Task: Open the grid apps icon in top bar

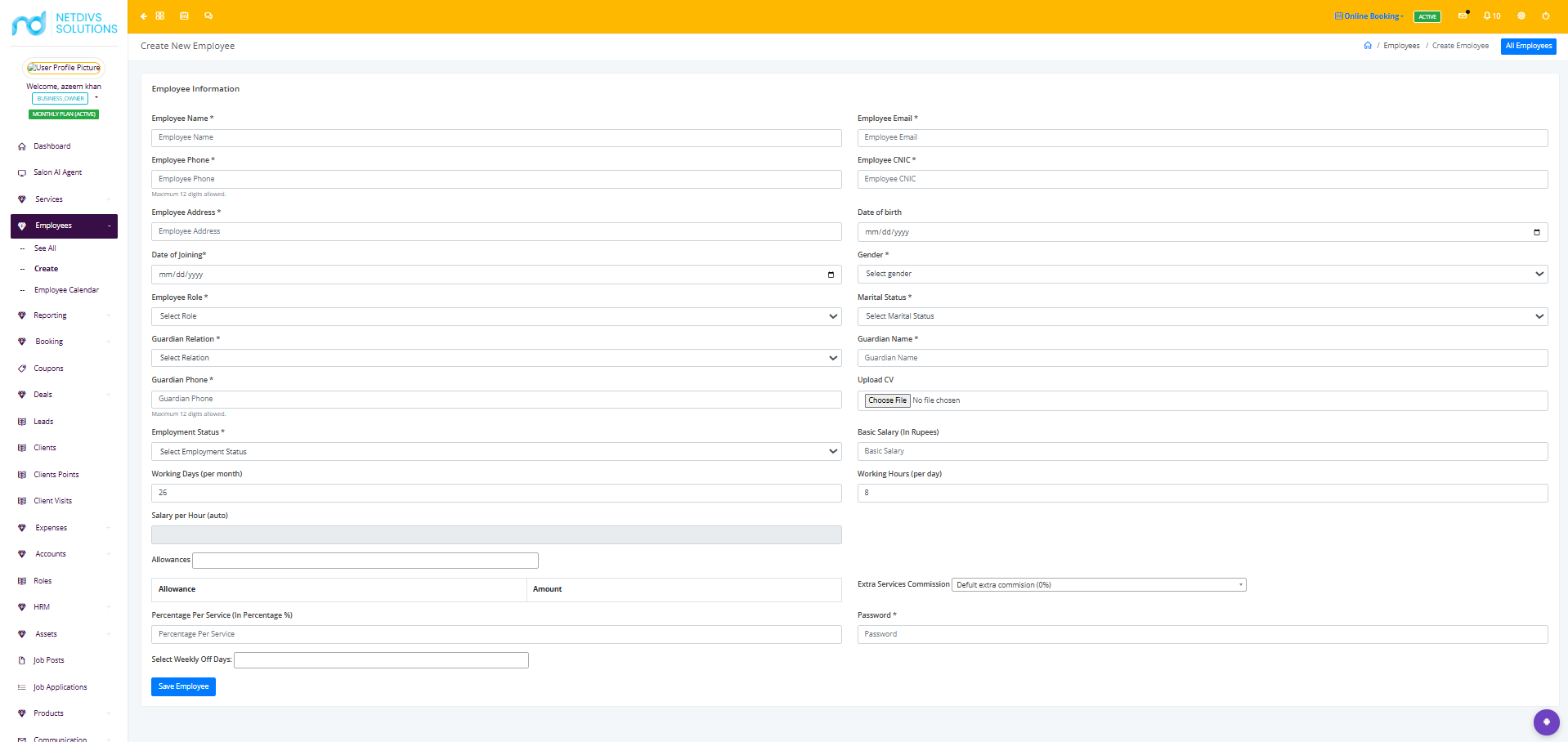Action: click(x=160, y=16)
